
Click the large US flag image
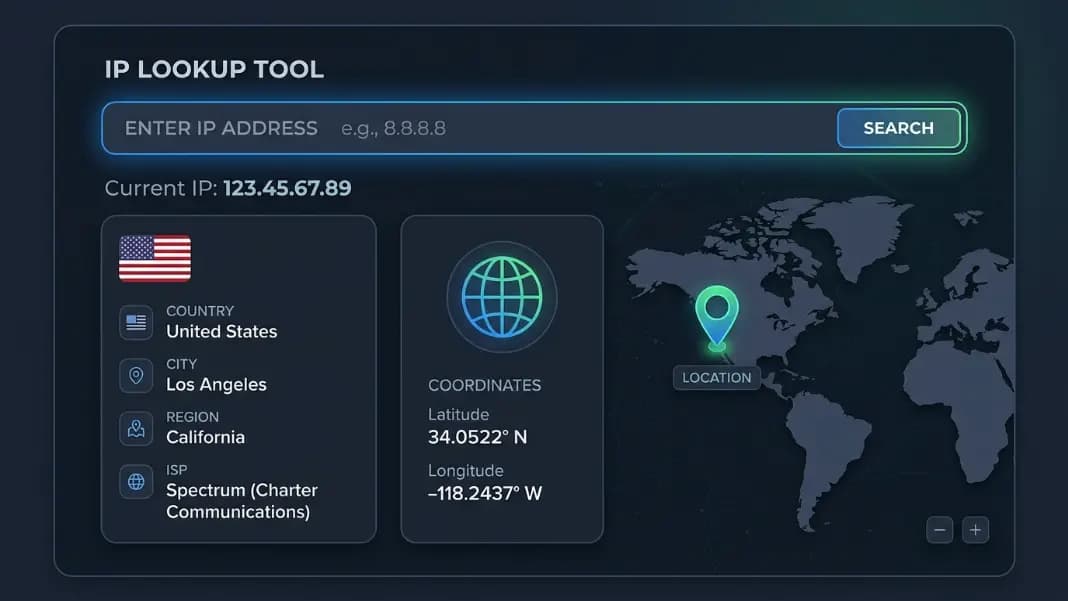155,258
